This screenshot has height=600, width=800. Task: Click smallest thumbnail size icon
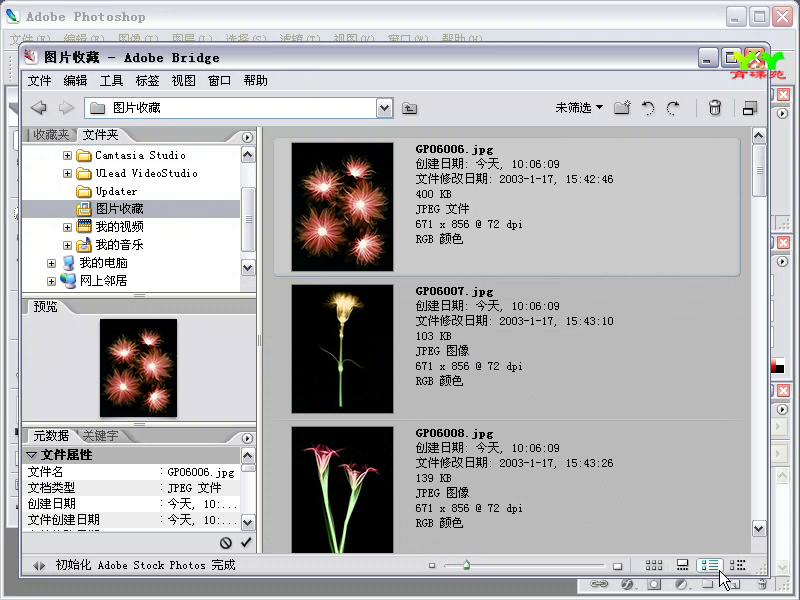tap(432, 565)
